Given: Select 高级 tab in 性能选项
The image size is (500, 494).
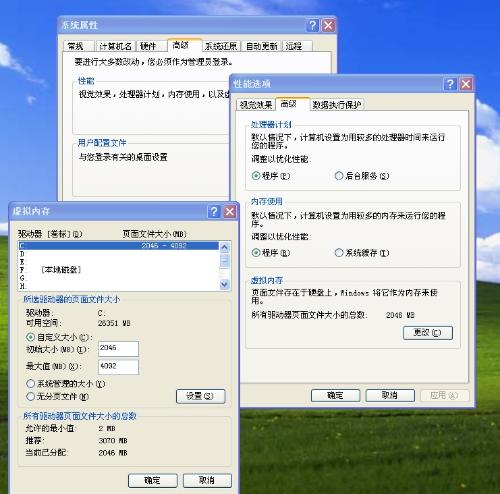Looking at the screenshot, I should point(292,104).
